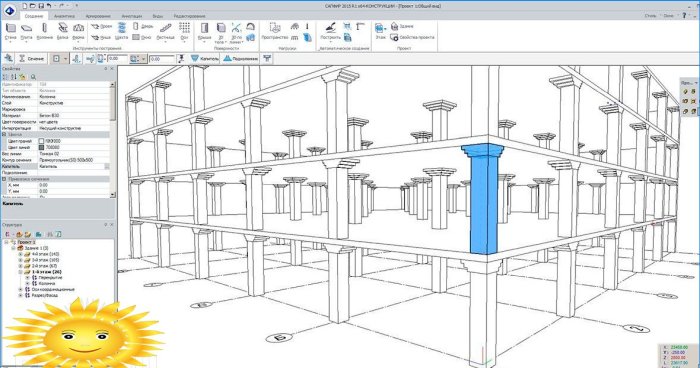This screenshot has width=700, height=368.
Task: Open the Редактирование ribbon tab
Action: click(x=189, y=16)
